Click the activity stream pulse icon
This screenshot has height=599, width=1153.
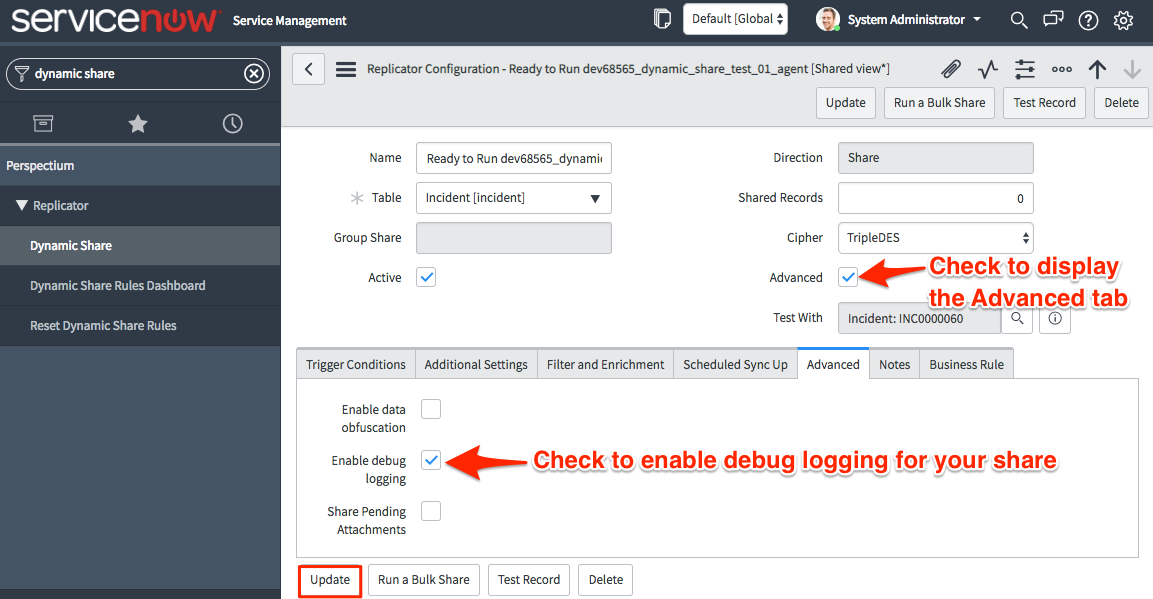(x=988, y=69)
